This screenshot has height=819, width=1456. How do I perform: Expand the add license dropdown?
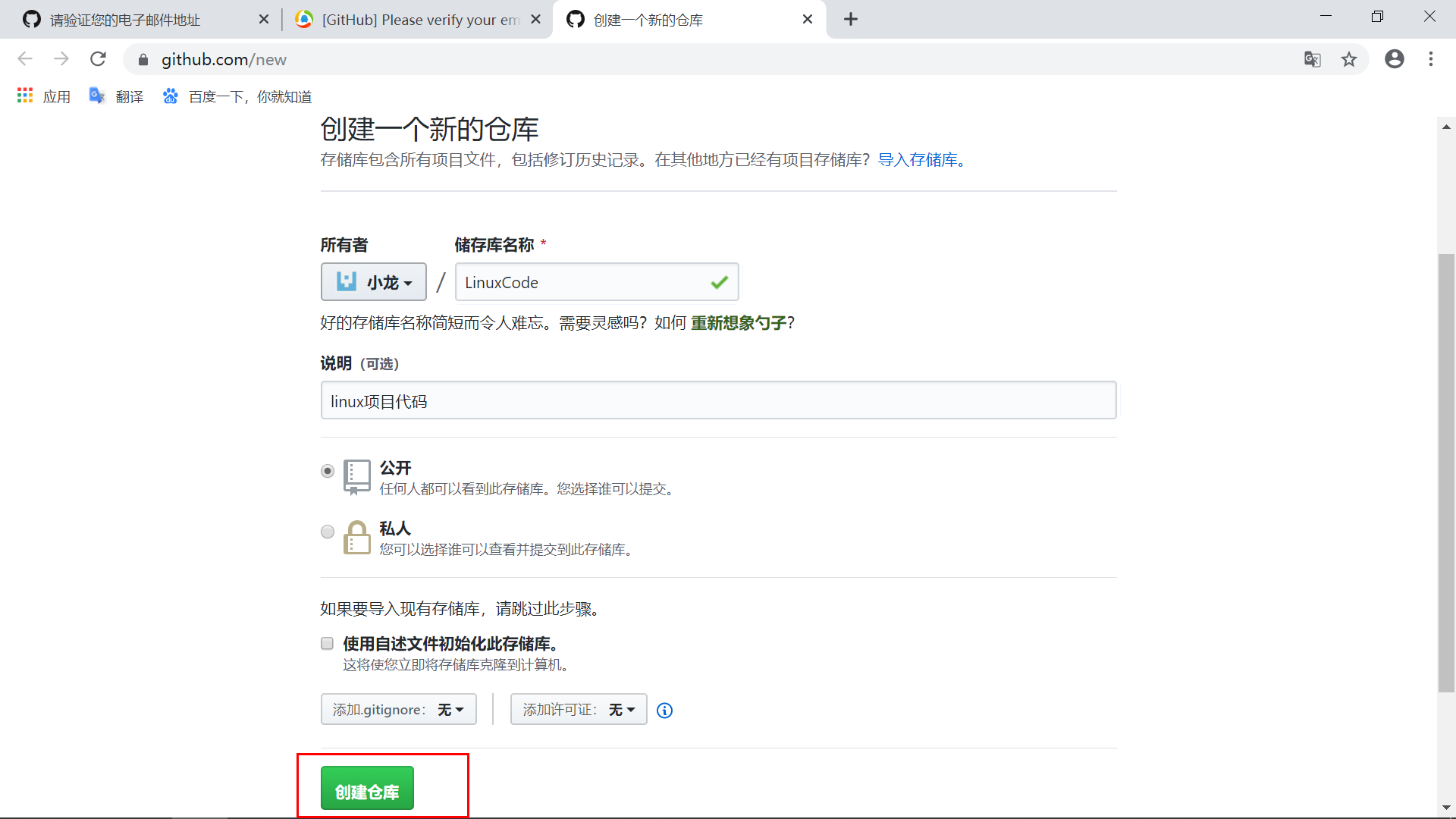coord(579,710)
